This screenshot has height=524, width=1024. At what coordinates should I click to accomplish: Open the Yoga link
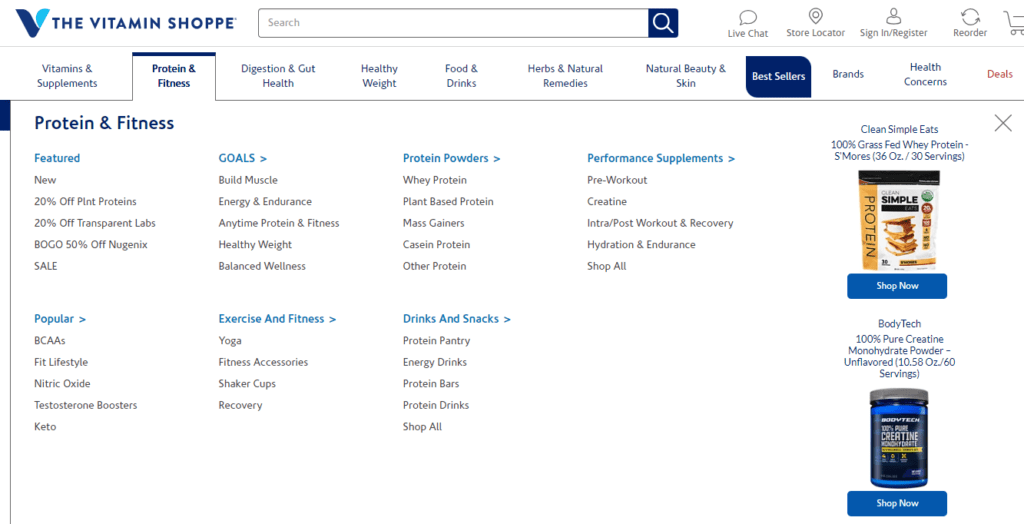coord(230,340)
